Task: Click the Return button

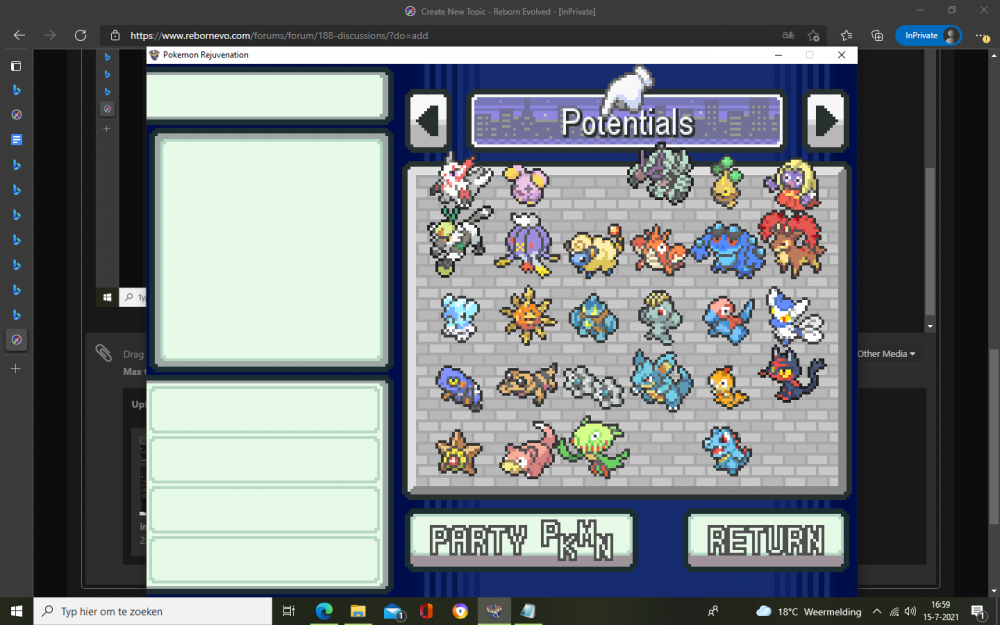Action: tap(766, 540)
